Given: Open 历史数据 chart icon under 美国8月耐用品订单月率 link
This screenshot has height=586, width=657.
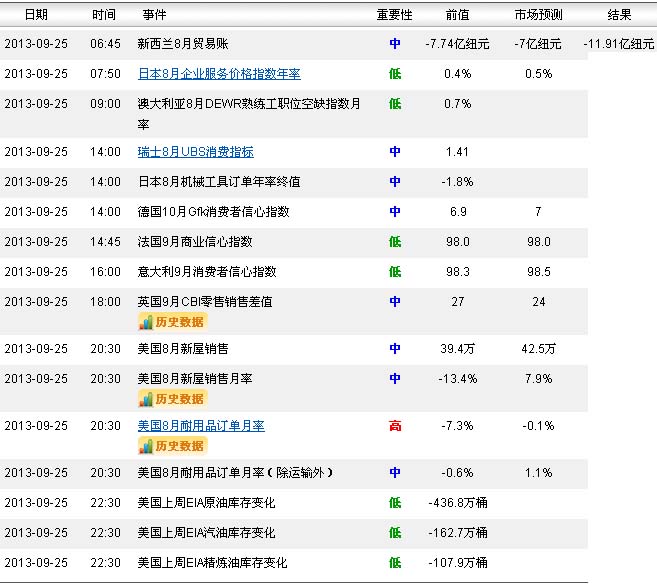Looking at the screenshot, I should [x=172, y=446].
